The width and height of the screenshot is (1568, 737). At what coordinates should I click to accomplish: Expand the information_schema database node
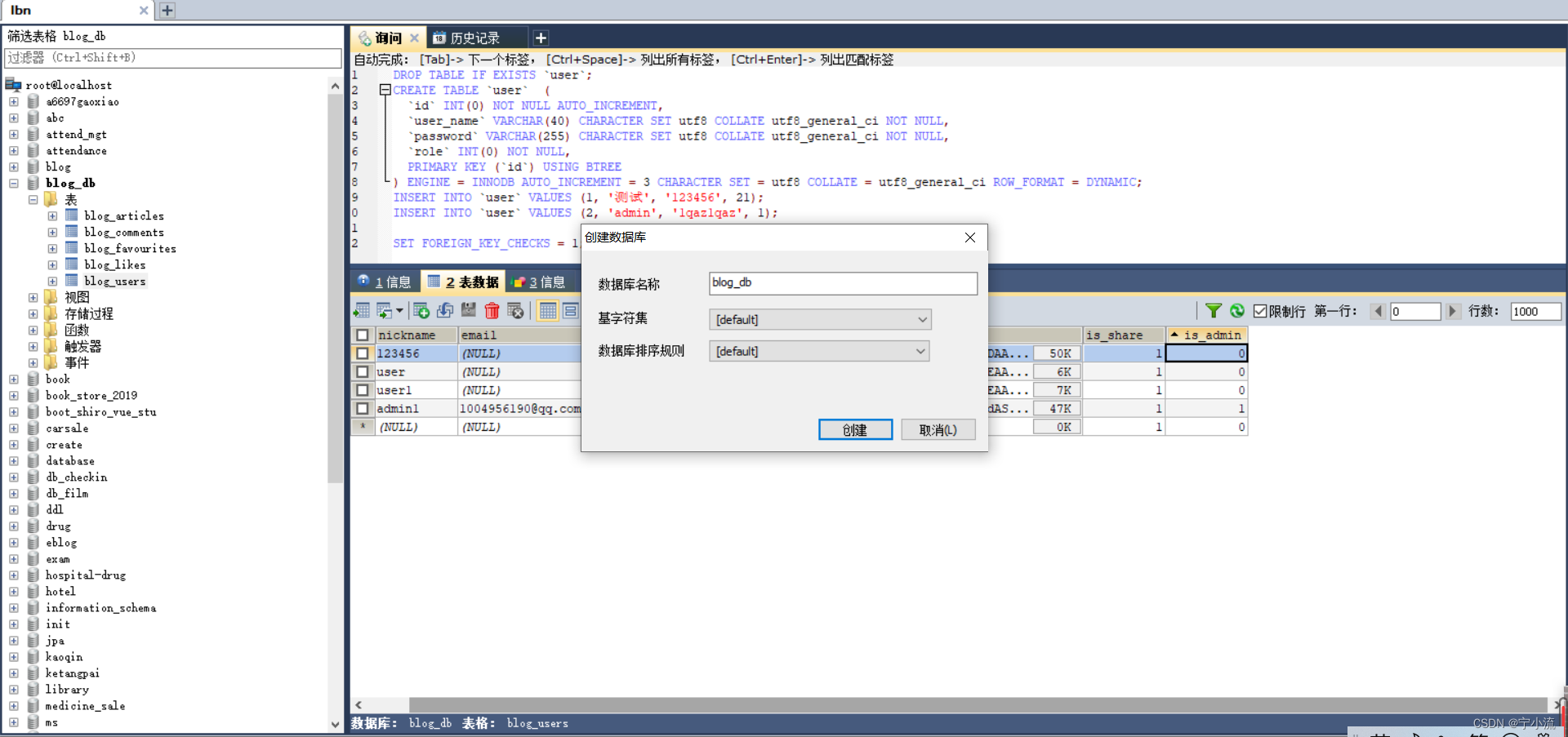[x=14, y=607]
